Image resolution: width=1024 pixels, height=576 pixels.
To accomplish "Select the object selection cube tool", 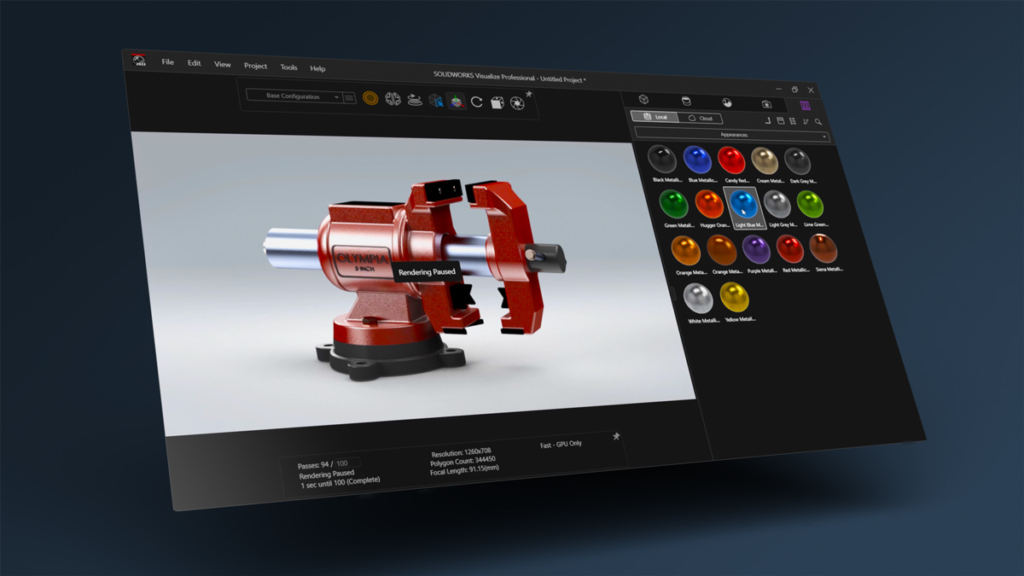I will 434,101.
